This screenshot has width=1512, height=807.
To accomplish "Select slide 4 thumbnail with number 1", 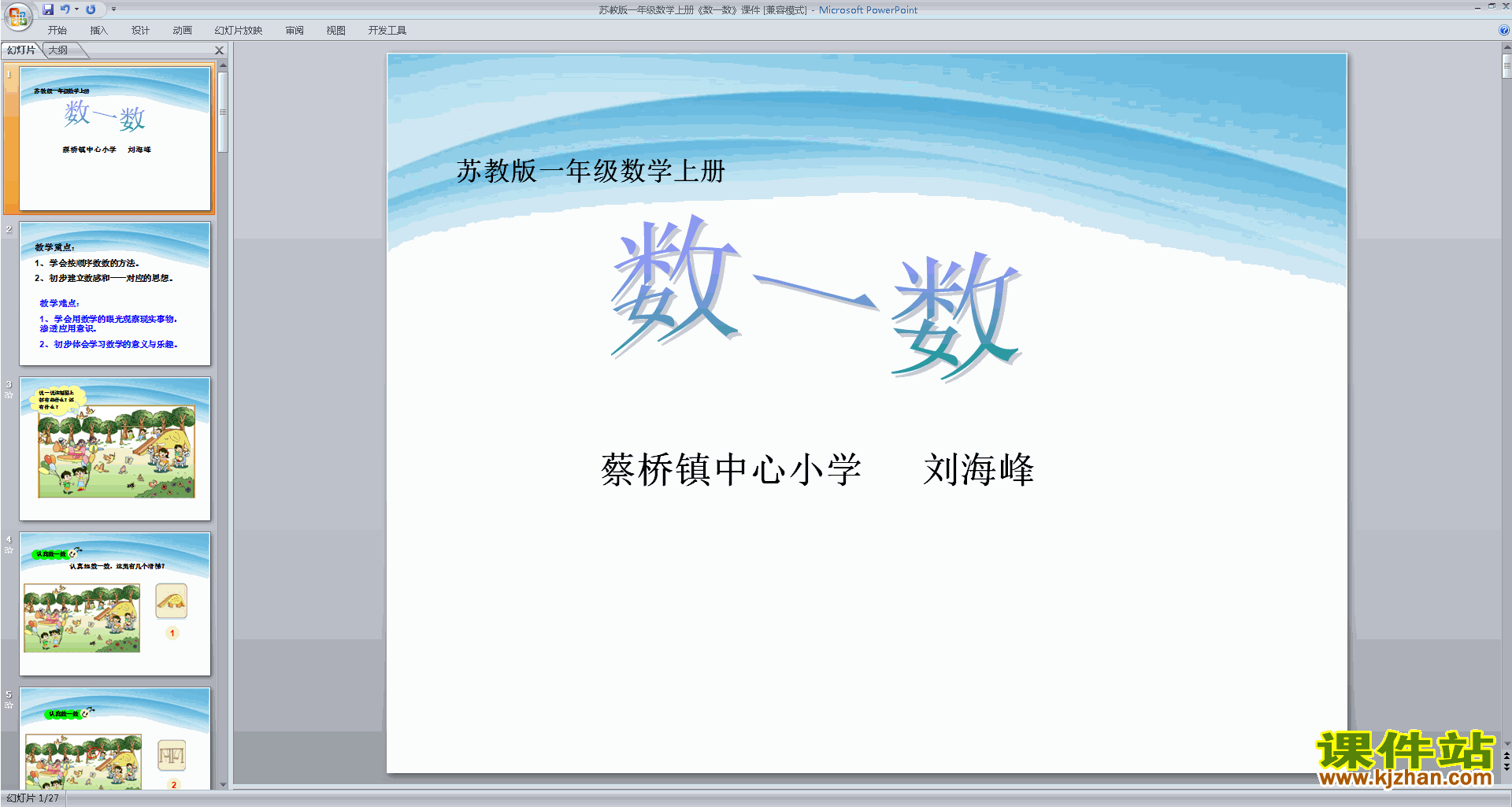I will tap(115, 604).
